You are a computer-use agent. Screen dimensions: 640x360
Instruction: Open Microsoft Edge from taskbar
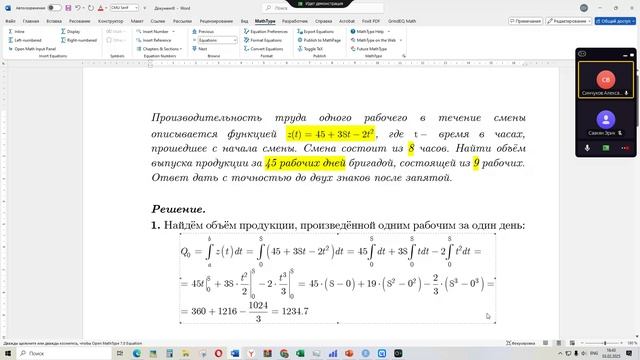point(137,353)
